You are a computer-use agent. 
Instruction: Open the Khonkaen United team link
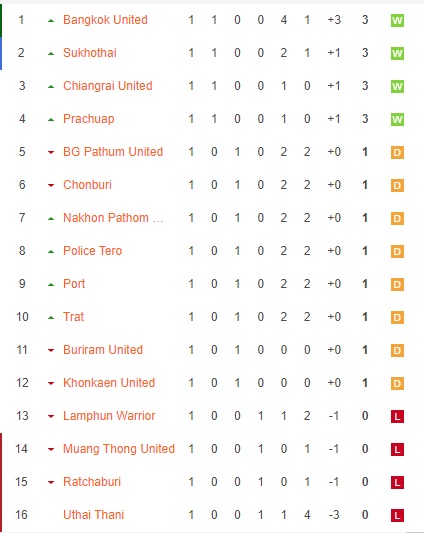[x=109, y=383]
